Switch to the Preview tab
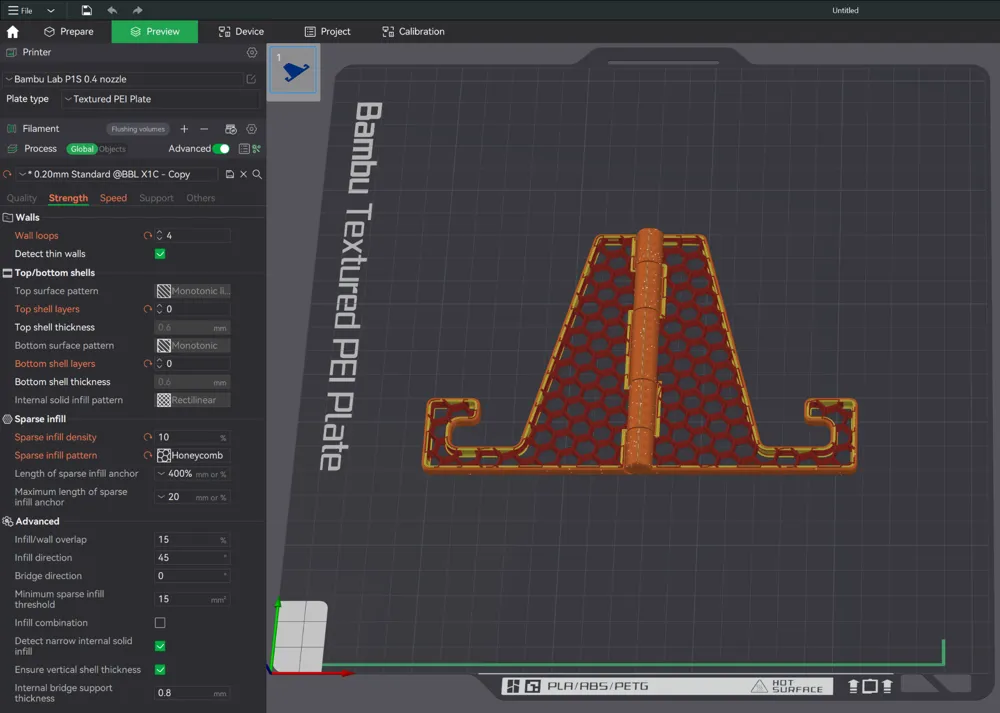This screenshot has width=1000, height=713. click(x=154, y=31)
